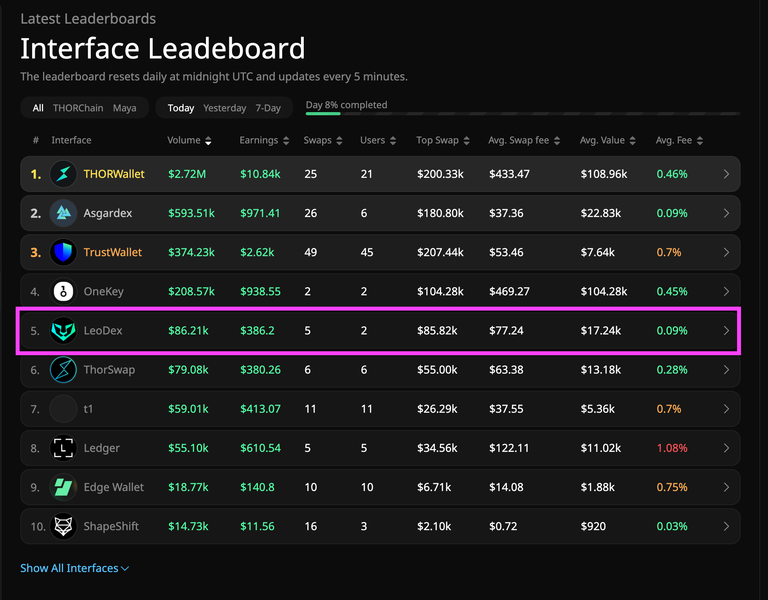Sort by Volume column arrows
Viewport: 768px width, 600px height.
[x=208, y=141]
